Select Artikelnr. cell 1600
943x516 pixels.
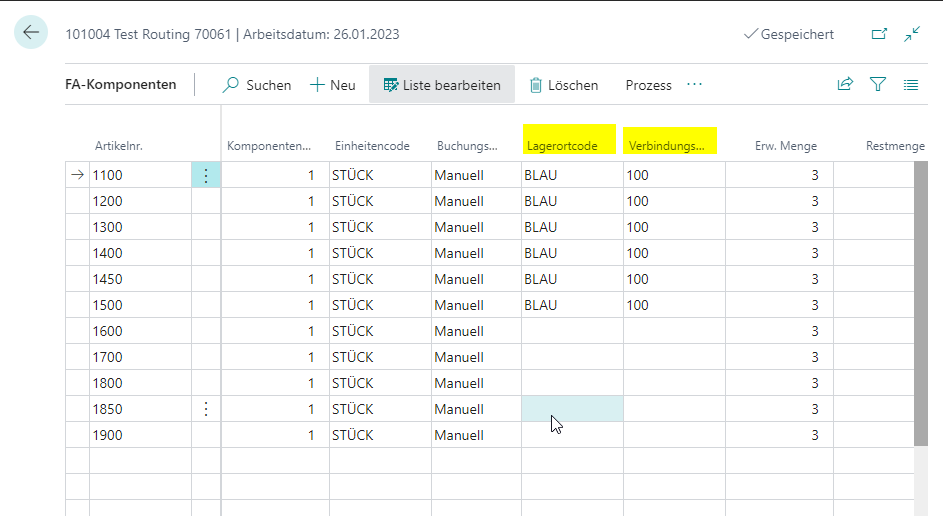pyautogui.click(x=140, y=331)
